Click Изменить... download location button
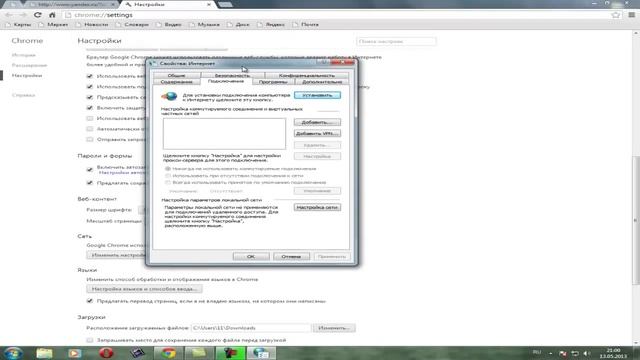Image resolution: width=640 pixels, height=360 pixels. click(334, 328)
